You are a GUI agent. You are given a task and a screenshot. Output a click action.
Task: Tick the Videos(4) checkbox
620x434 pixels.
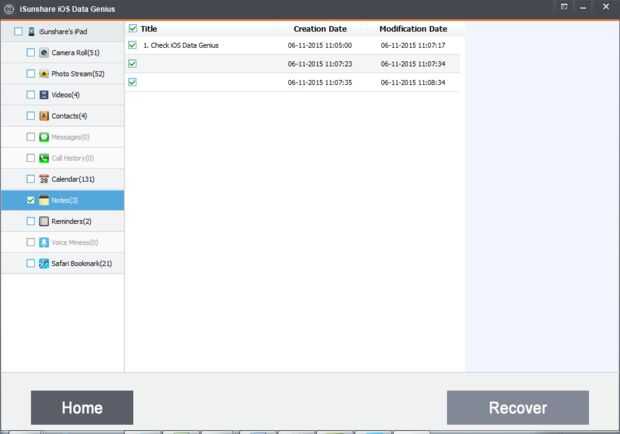30,95
